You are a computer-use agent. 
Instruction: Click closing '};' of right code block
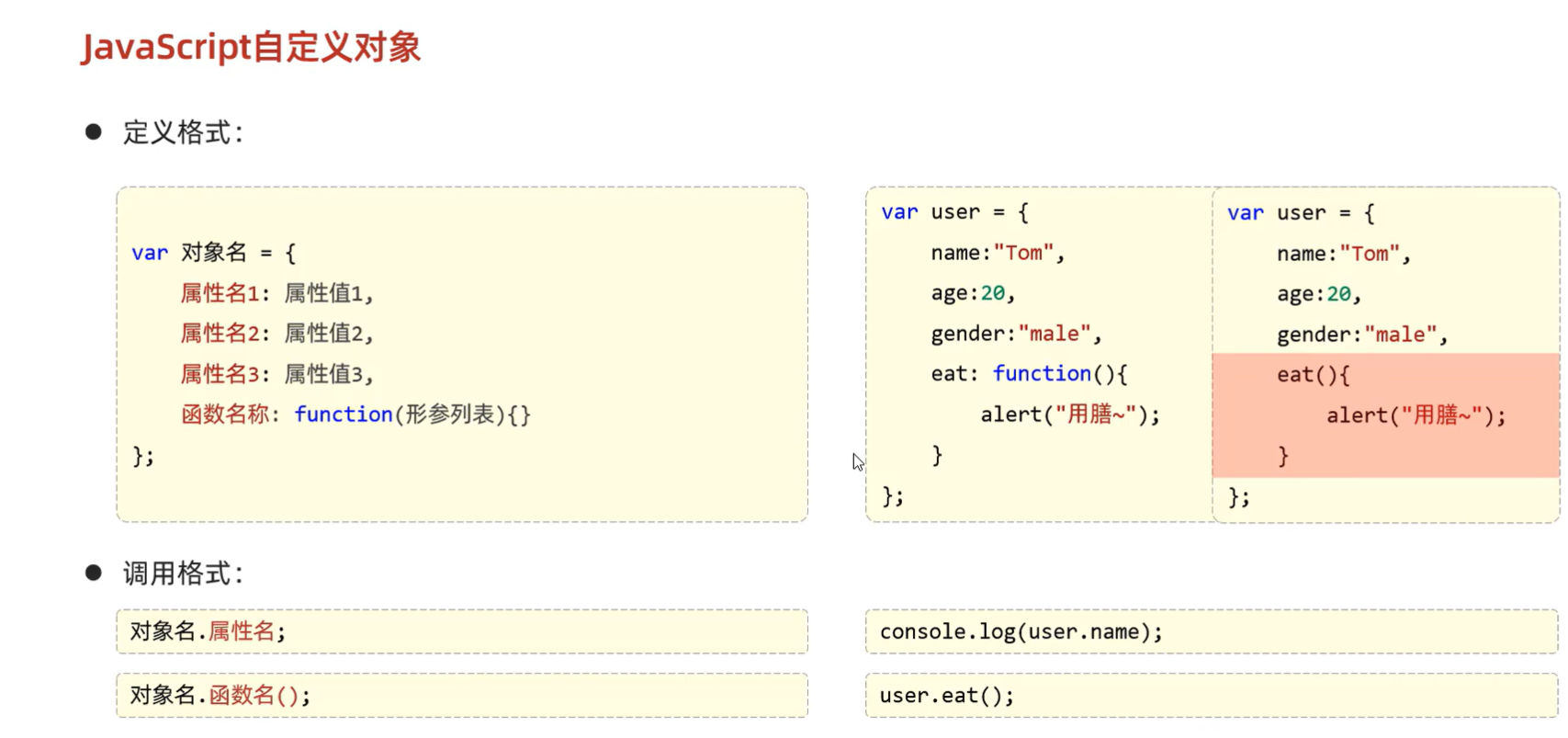click(x=1239, y=497)
